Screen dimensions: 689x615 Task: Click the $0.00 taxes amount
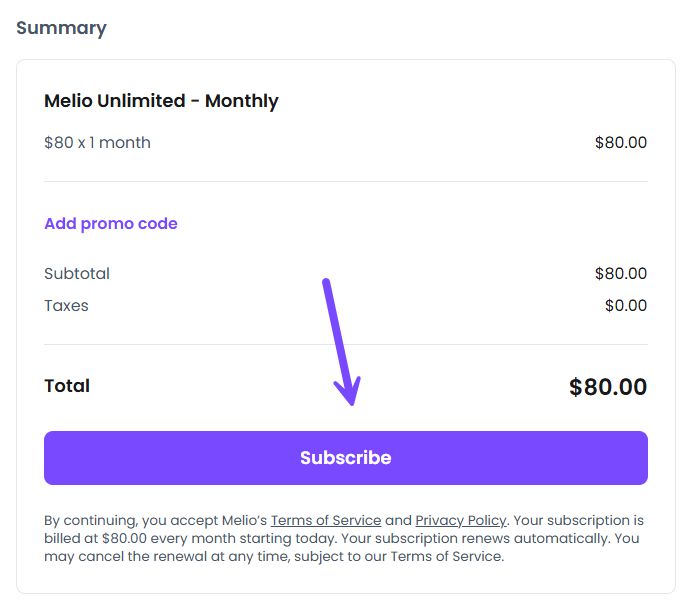625,305
